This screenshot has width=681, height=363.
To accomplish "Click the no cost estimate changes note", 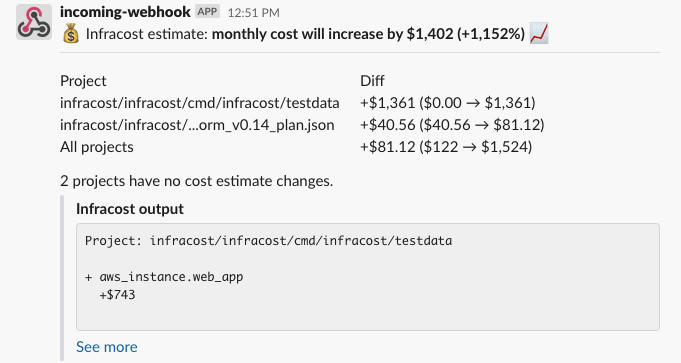I will (197, 181).
